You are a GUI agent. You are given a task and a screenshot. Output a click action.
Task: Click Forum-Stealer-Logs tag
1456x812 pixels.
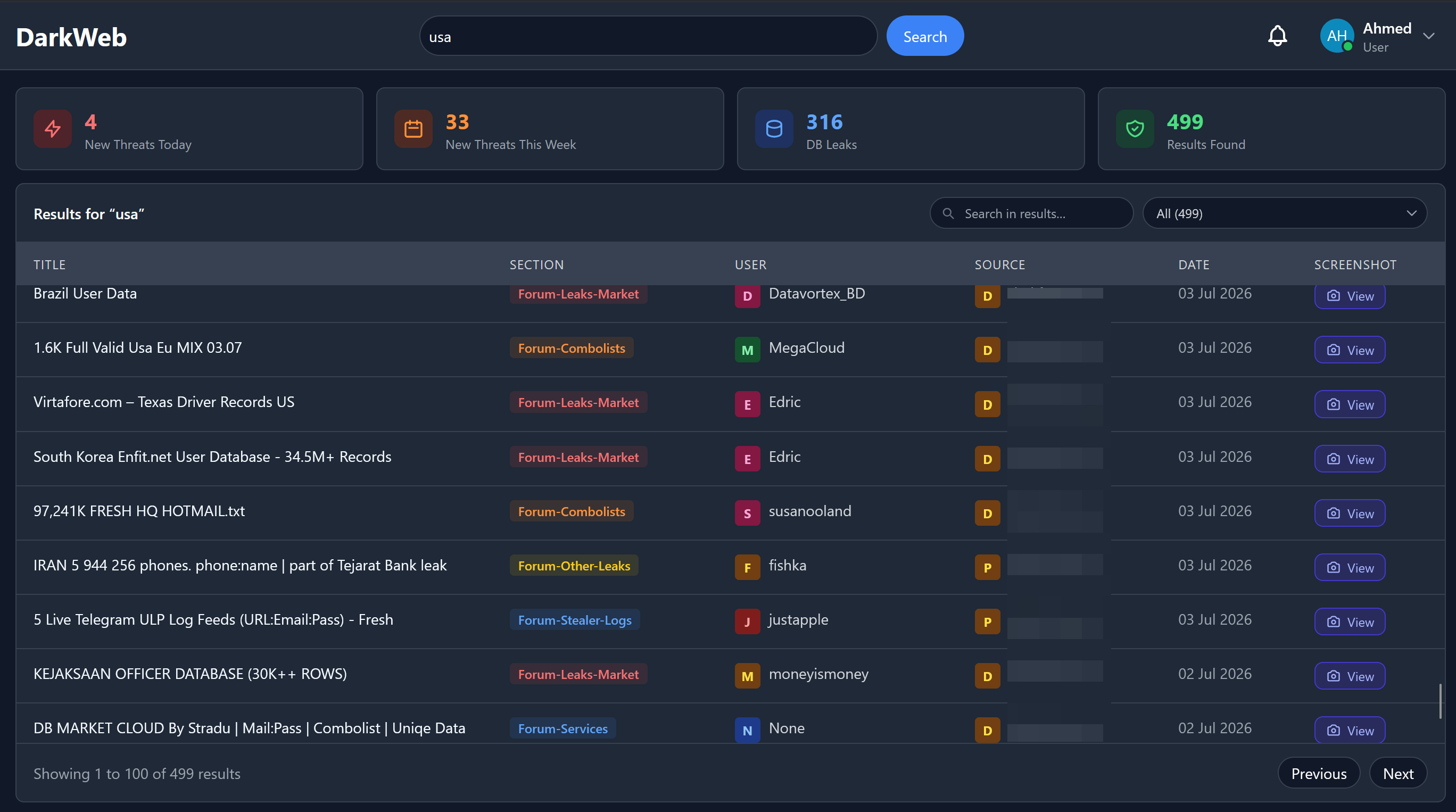click(574, 620)
